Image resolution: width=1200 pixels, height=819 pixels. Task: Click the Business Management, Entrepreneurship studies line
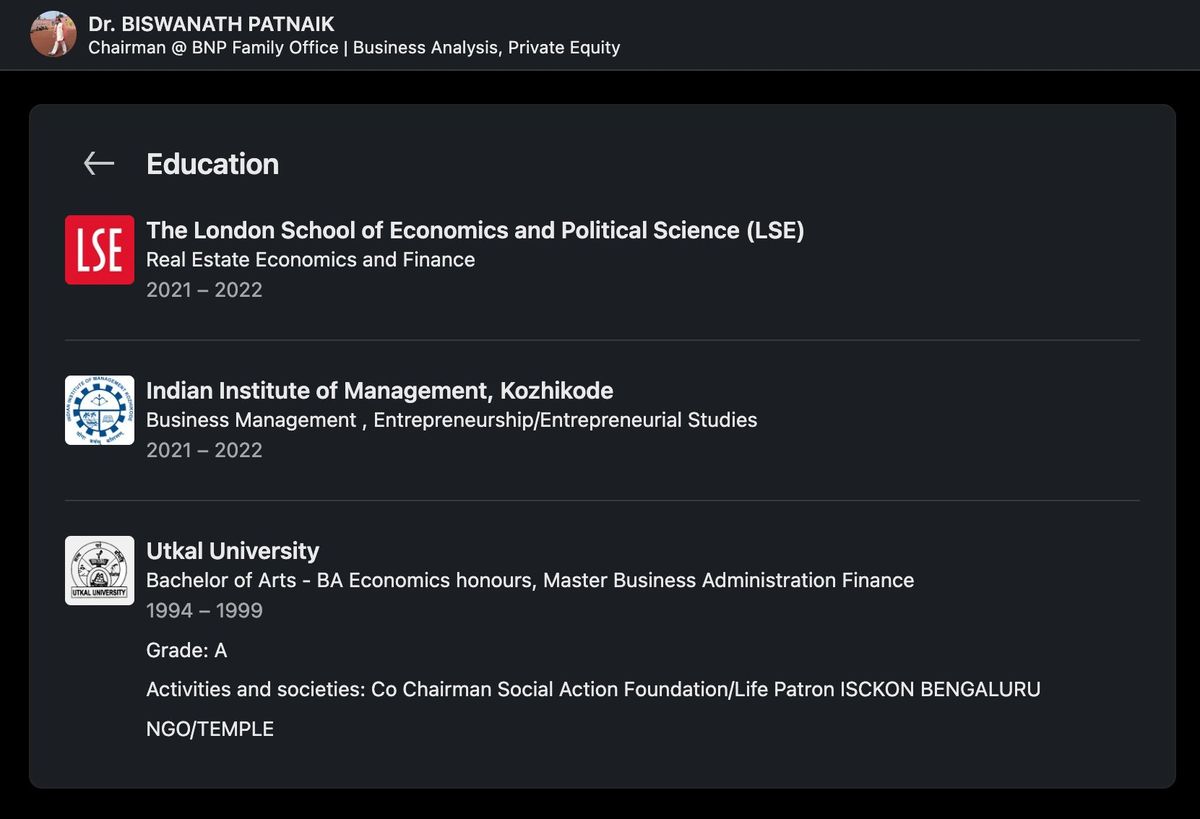point(452,420)
